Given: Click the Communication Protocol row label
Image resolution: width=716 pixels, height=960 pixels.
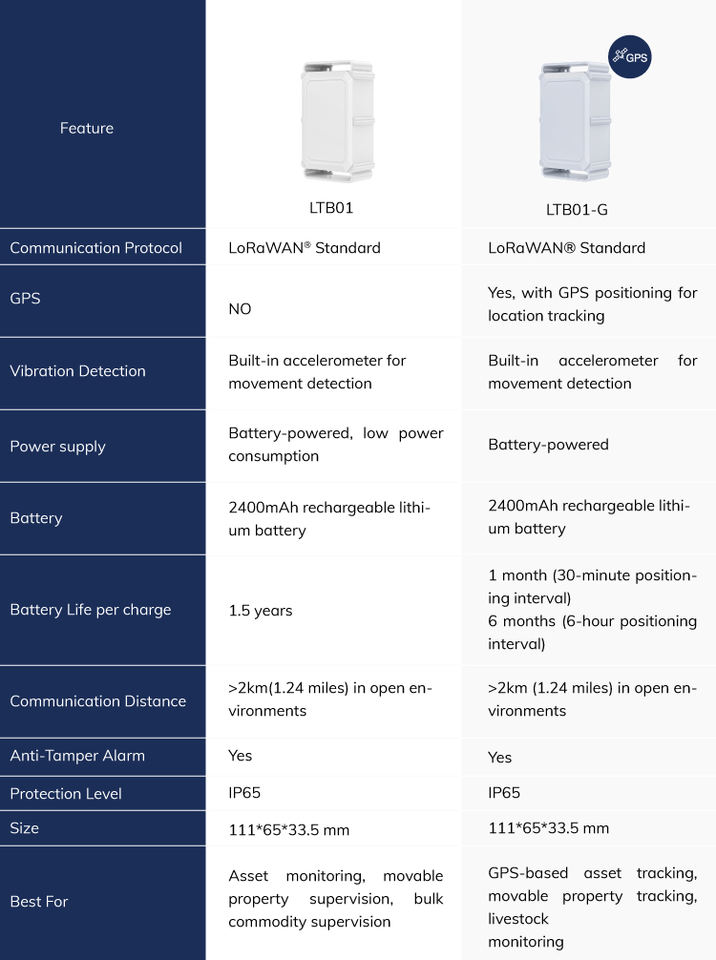Looking at the screenshot, I should 96,248.
